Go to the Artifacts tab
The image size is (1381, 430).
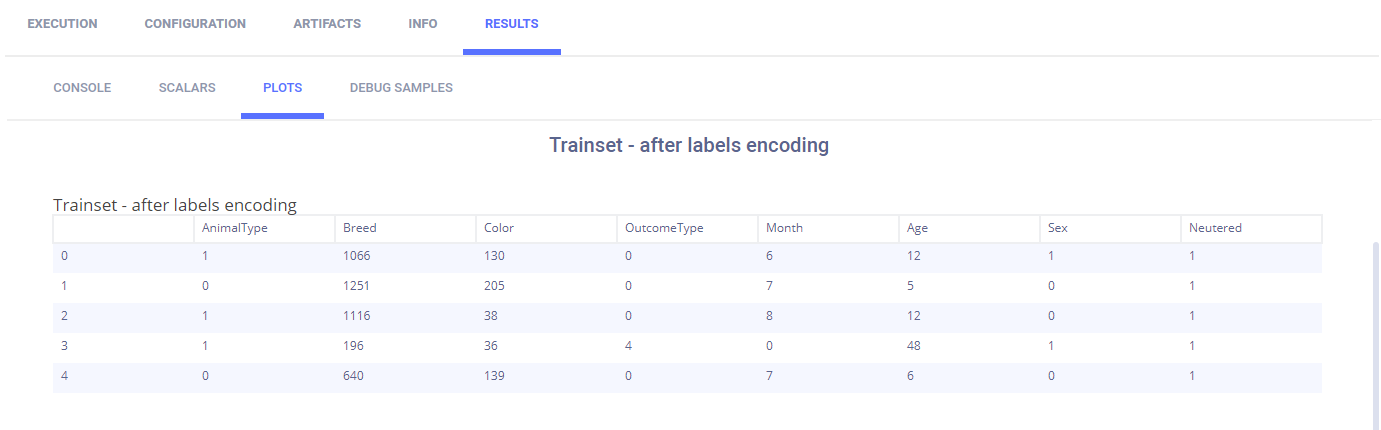pyautogui.click(x=327, y=24)
